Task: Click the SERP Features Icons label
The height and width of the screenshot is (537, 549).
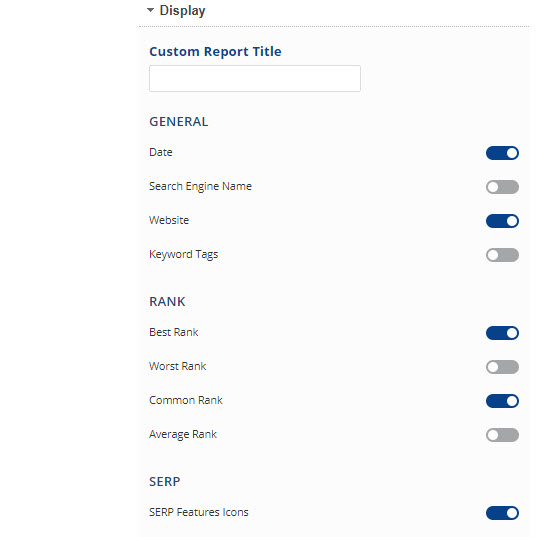Action: [199, 512]
